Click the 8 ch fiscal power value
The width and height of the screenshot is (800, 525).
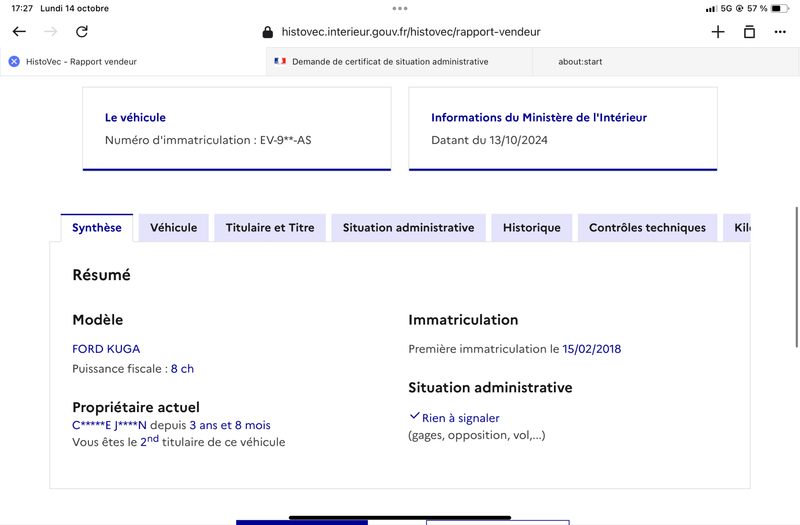pos(182,369)
